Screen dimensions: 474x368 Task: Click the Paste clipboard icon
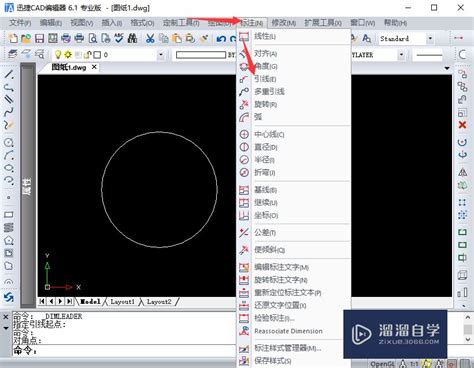[x=177, y=38]
